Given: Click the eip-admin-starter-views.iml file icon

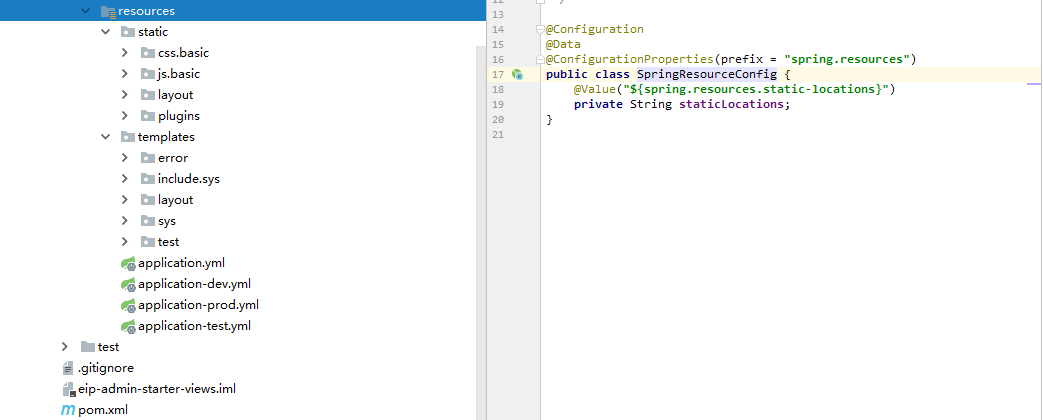Looking at the screenshot, I should coord(68,389).
